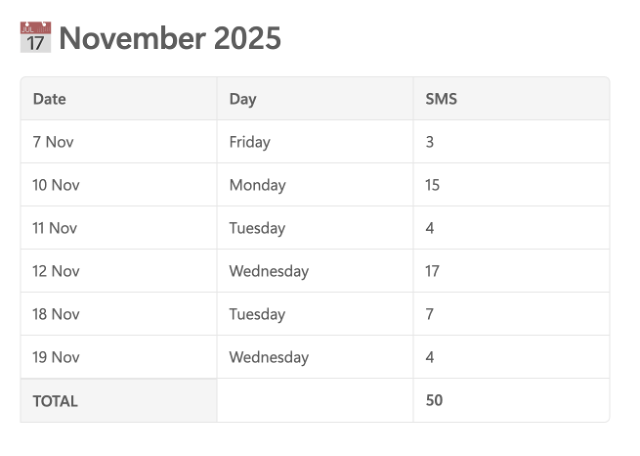Select the empty Day cell in TOTAL row

point(315,400)
